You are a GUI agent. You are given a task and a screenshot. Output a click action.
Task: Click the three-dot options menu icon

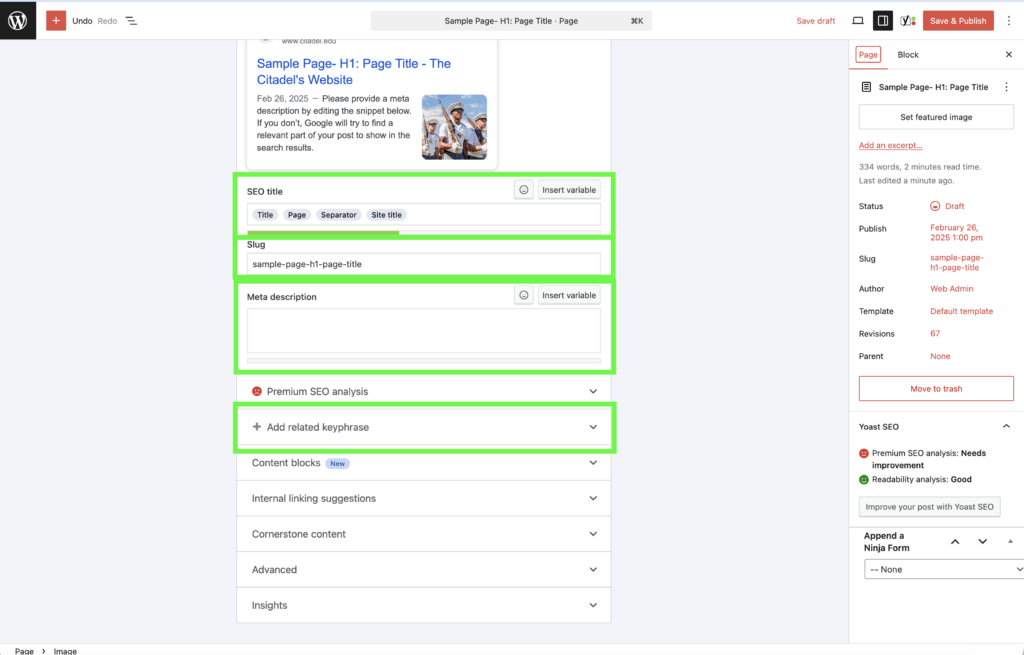[1010, 20]
